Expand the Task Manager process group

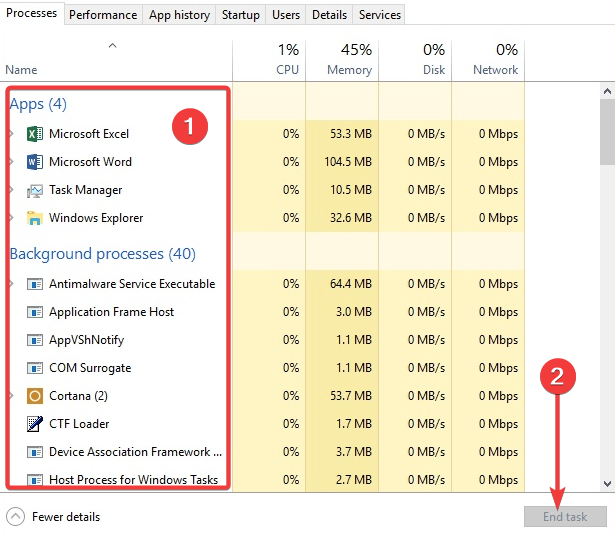tap(12, 190)
